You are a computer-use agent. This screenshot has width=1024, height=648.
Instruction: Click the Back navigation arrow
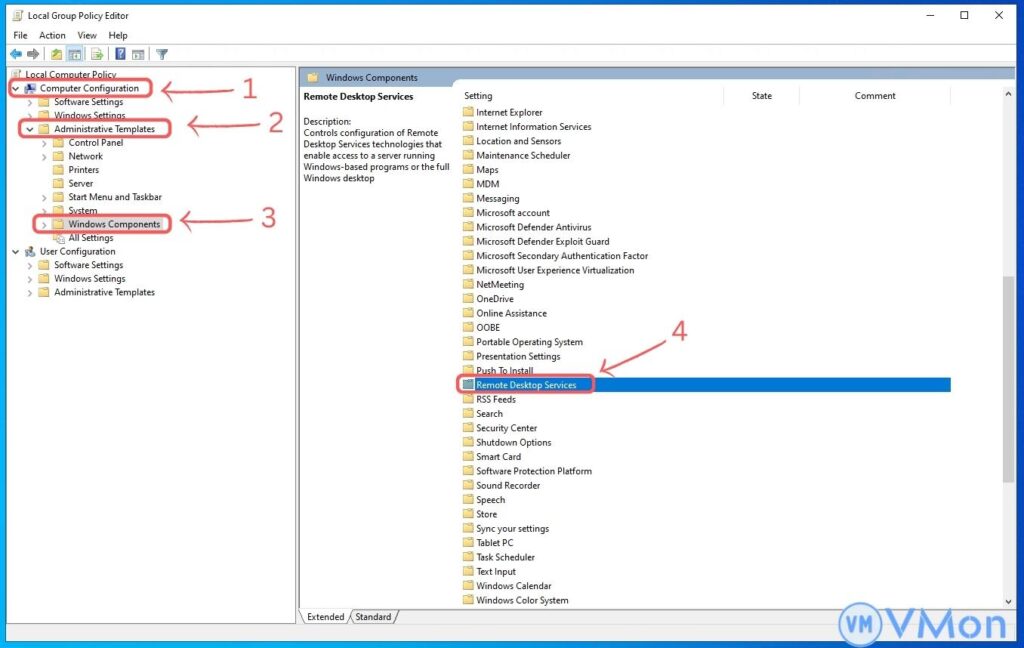(16, 54)
